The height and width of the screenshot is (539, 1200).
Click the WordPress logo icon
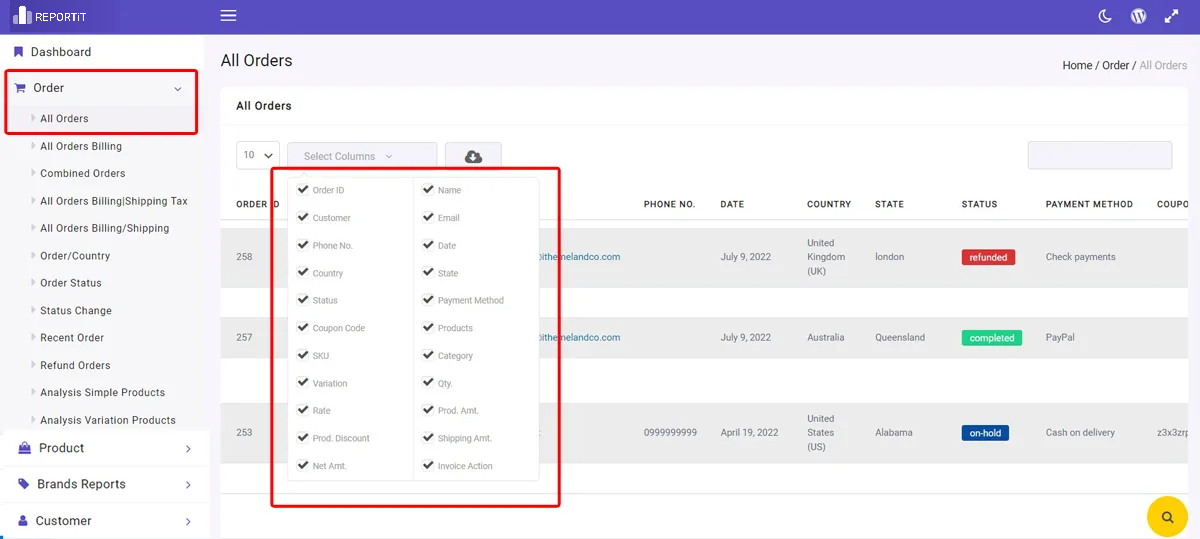click(1138, 16)
